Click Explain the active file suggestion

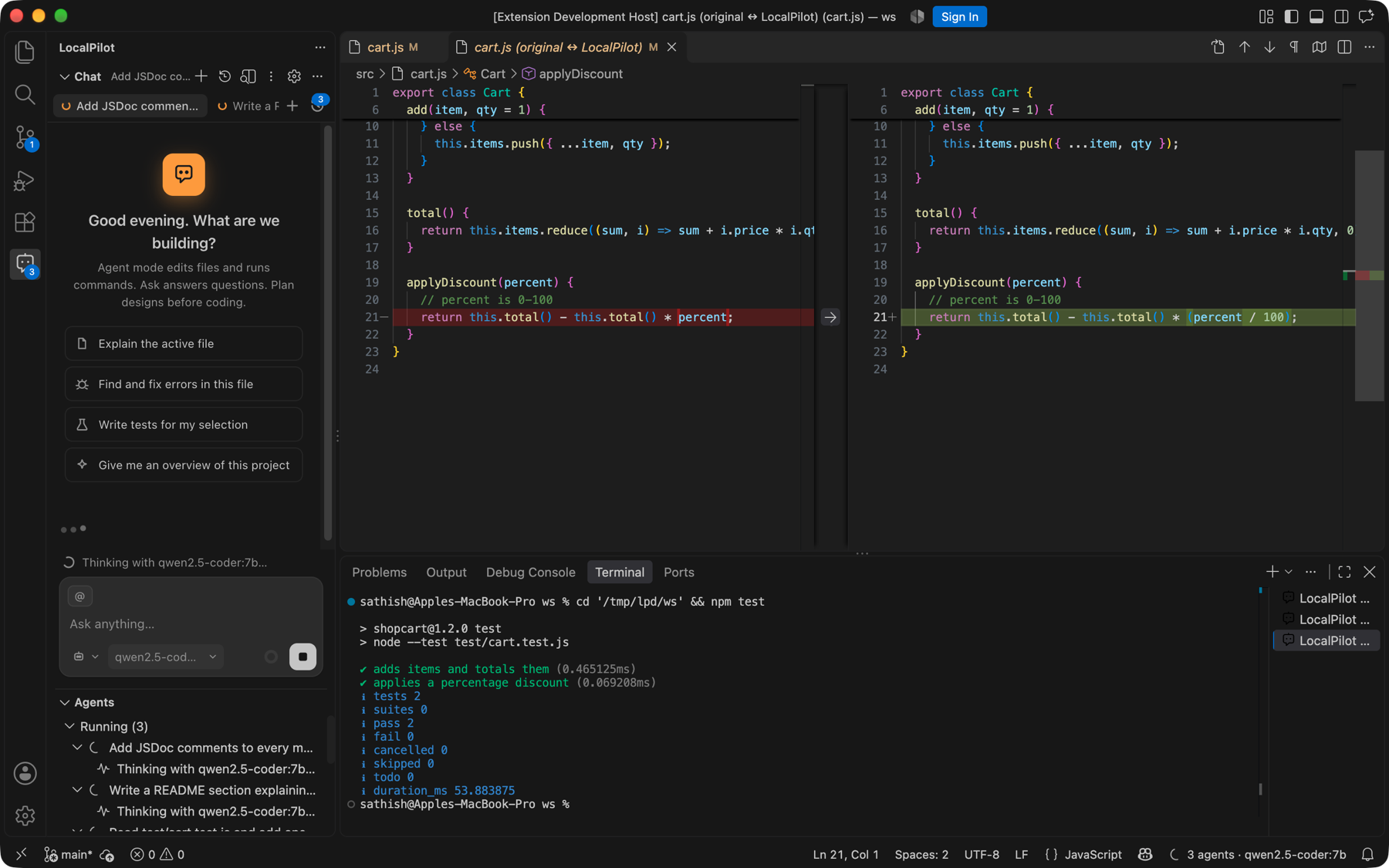click(x=184, y=343)
